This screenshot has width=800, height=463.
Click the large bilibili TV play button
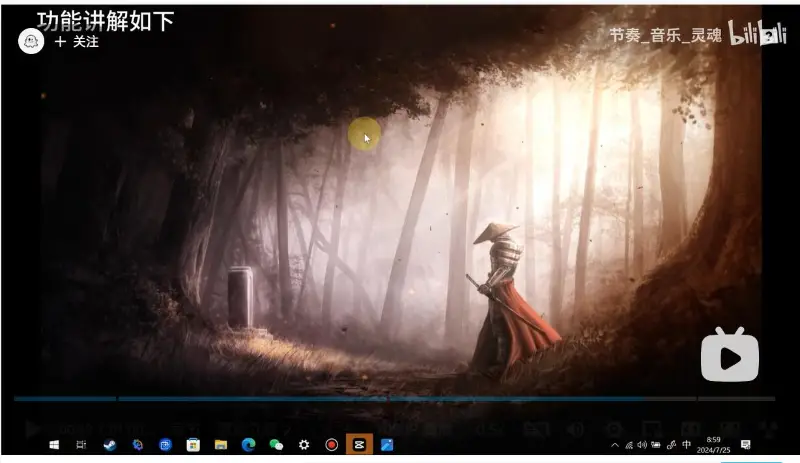pyautogui.click(x=730, y=355)
